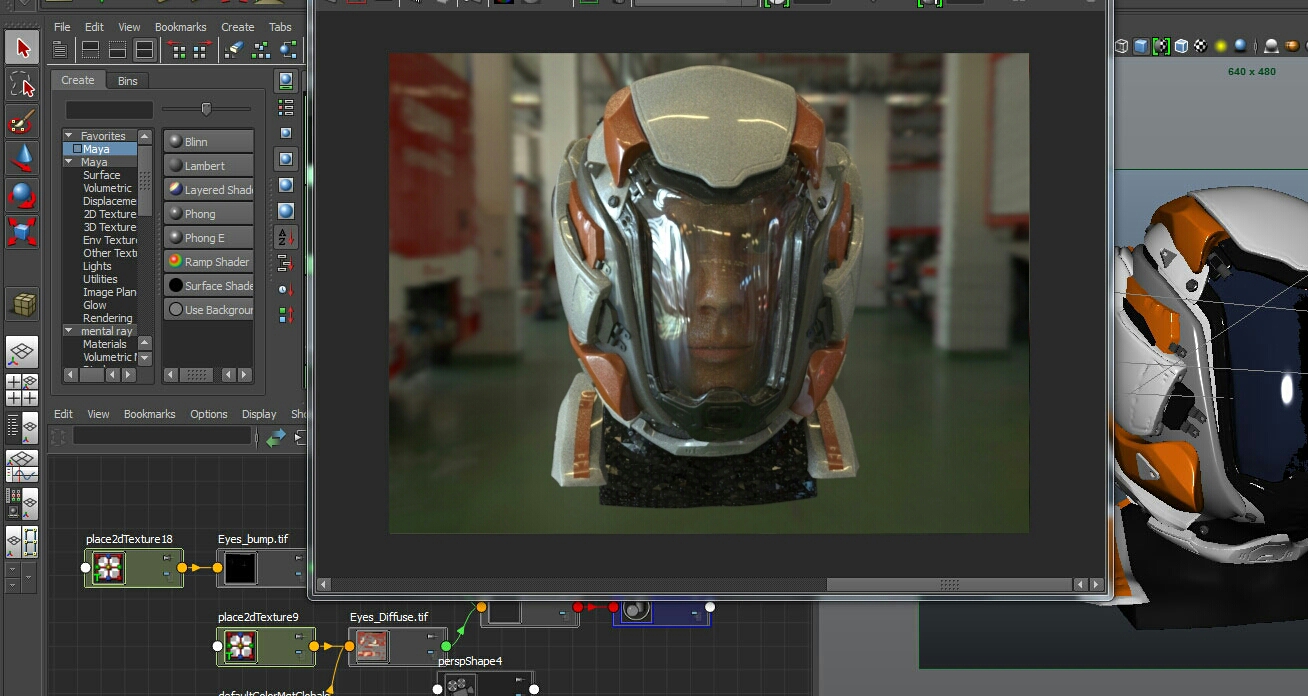Switch to single perspective view layout
This screenshot has height=696, width=1308.
(x=22, y=352)
